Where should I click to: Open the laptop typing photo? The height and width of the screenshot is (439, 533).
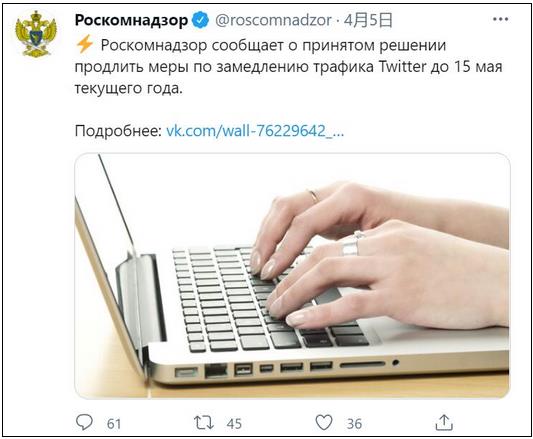[292, 275]
